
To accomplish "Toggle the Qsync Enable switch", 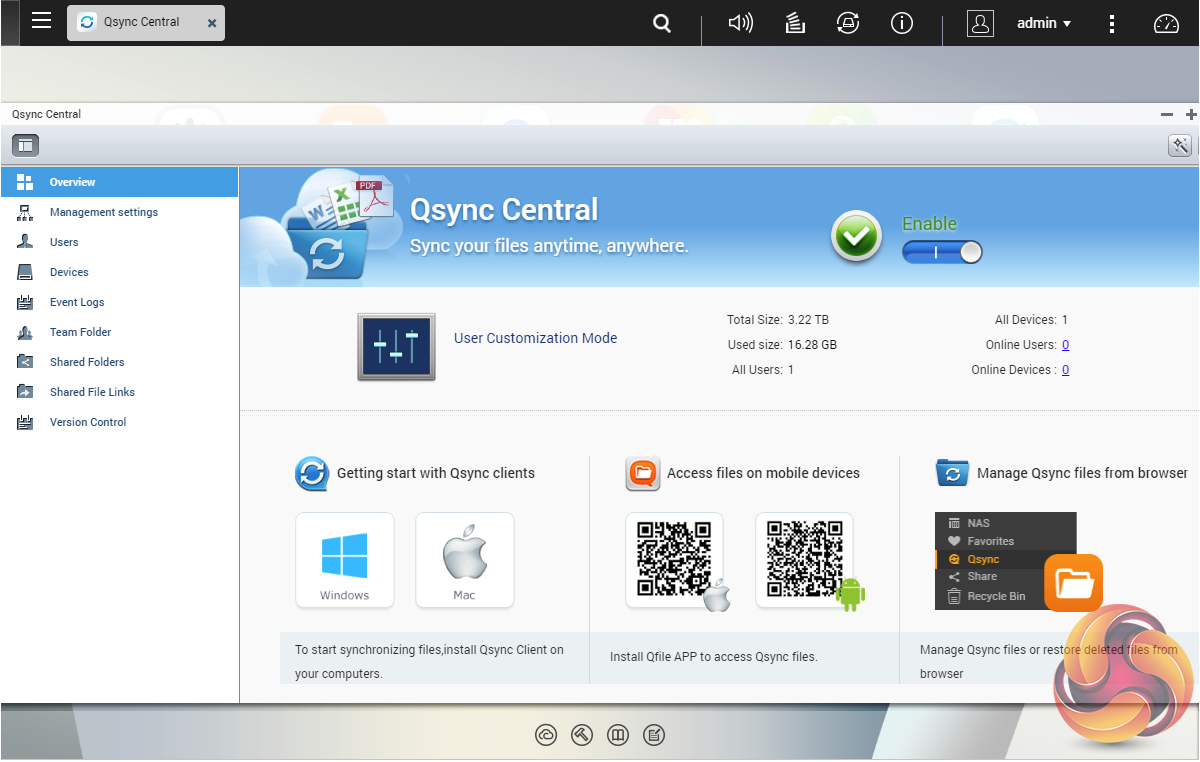I will click(942, 252).
